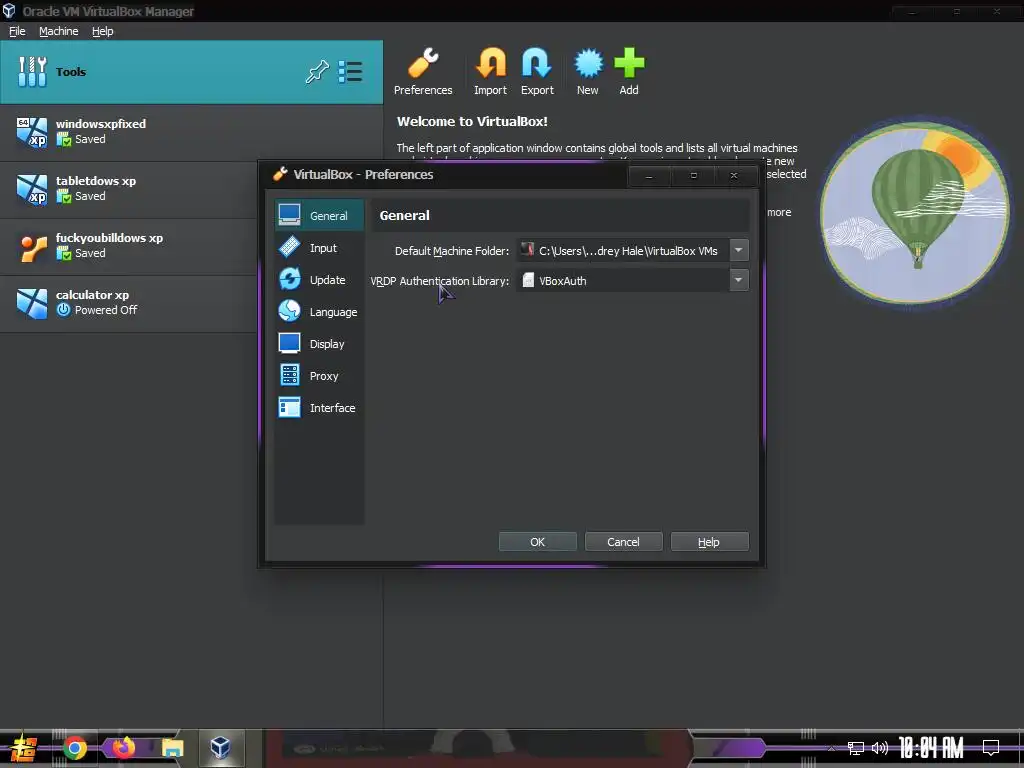Image resolution: width=1024 pixels, height=768 pixels.
Task: Click the VirtualBox taskbar icon
Action: [x=220, y=747]
